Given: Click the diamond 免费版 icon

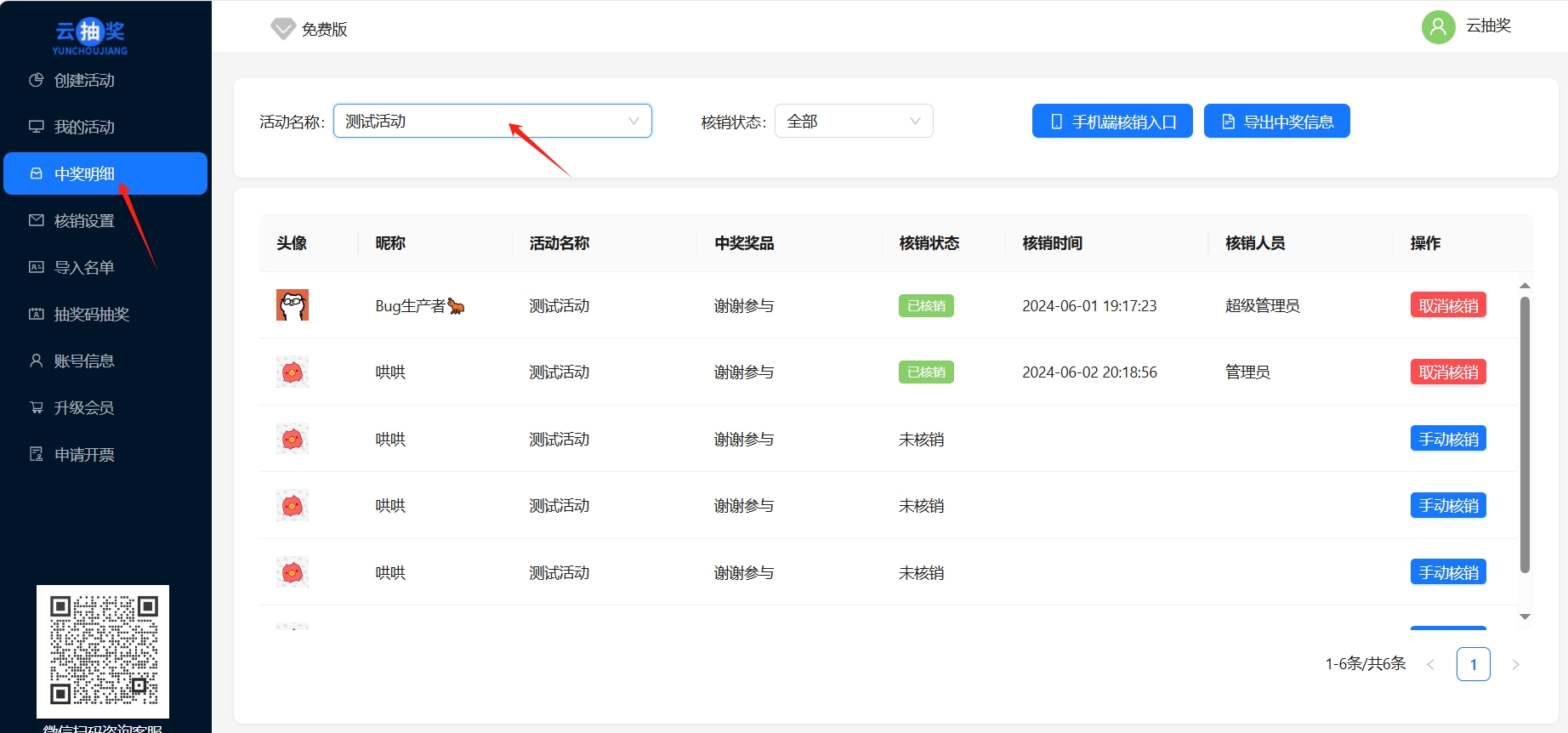Looking at the screenshot, I should coord(282,29).
